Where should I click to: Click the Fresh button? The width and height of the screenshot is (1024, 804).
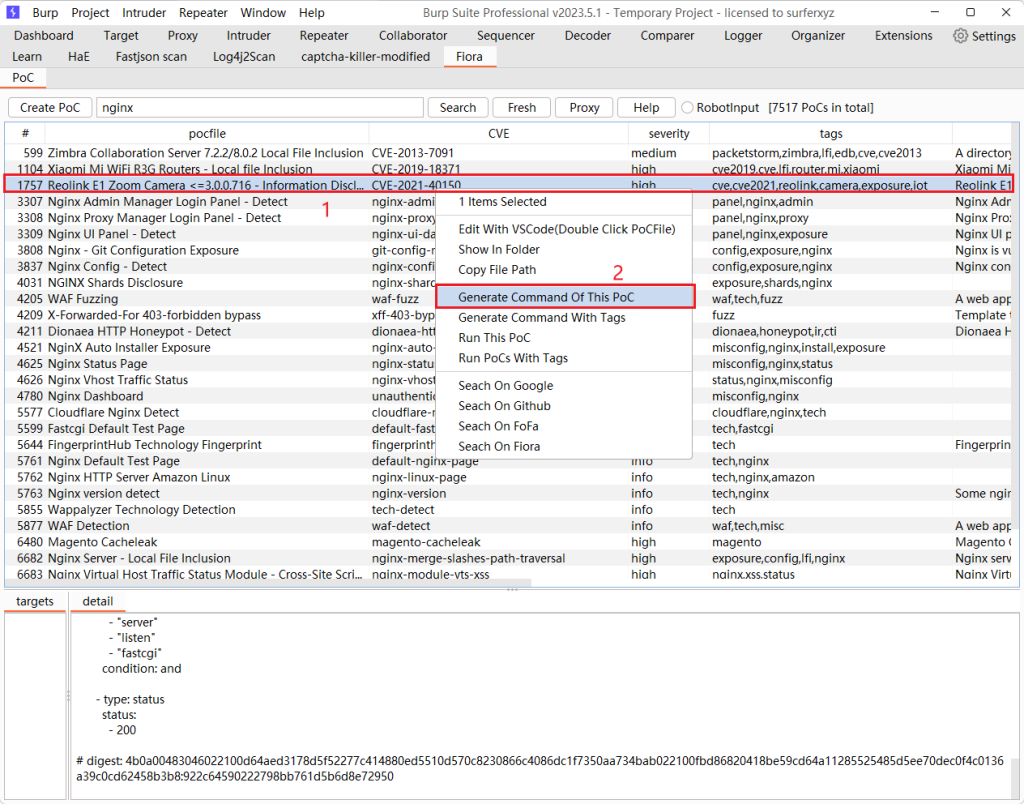point(522,108)
